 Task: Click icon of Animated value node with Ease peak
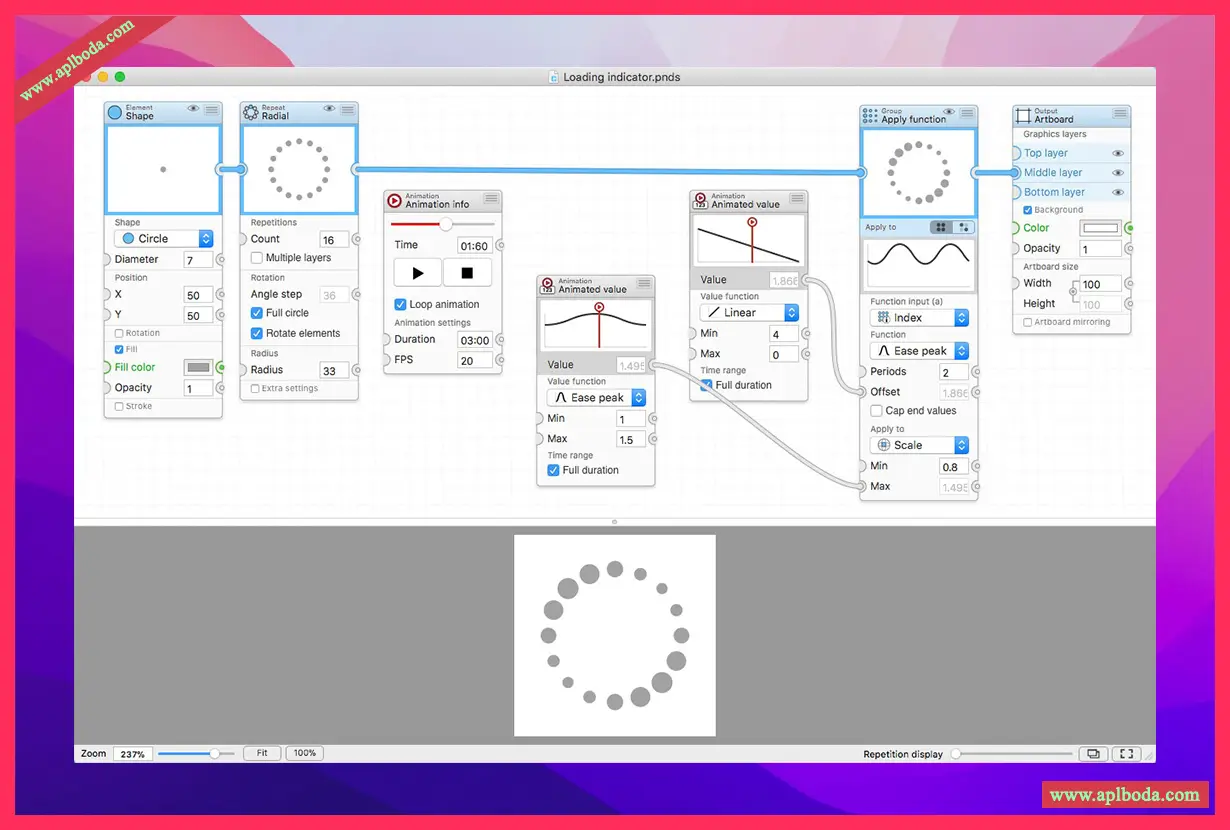coord(547,286)
